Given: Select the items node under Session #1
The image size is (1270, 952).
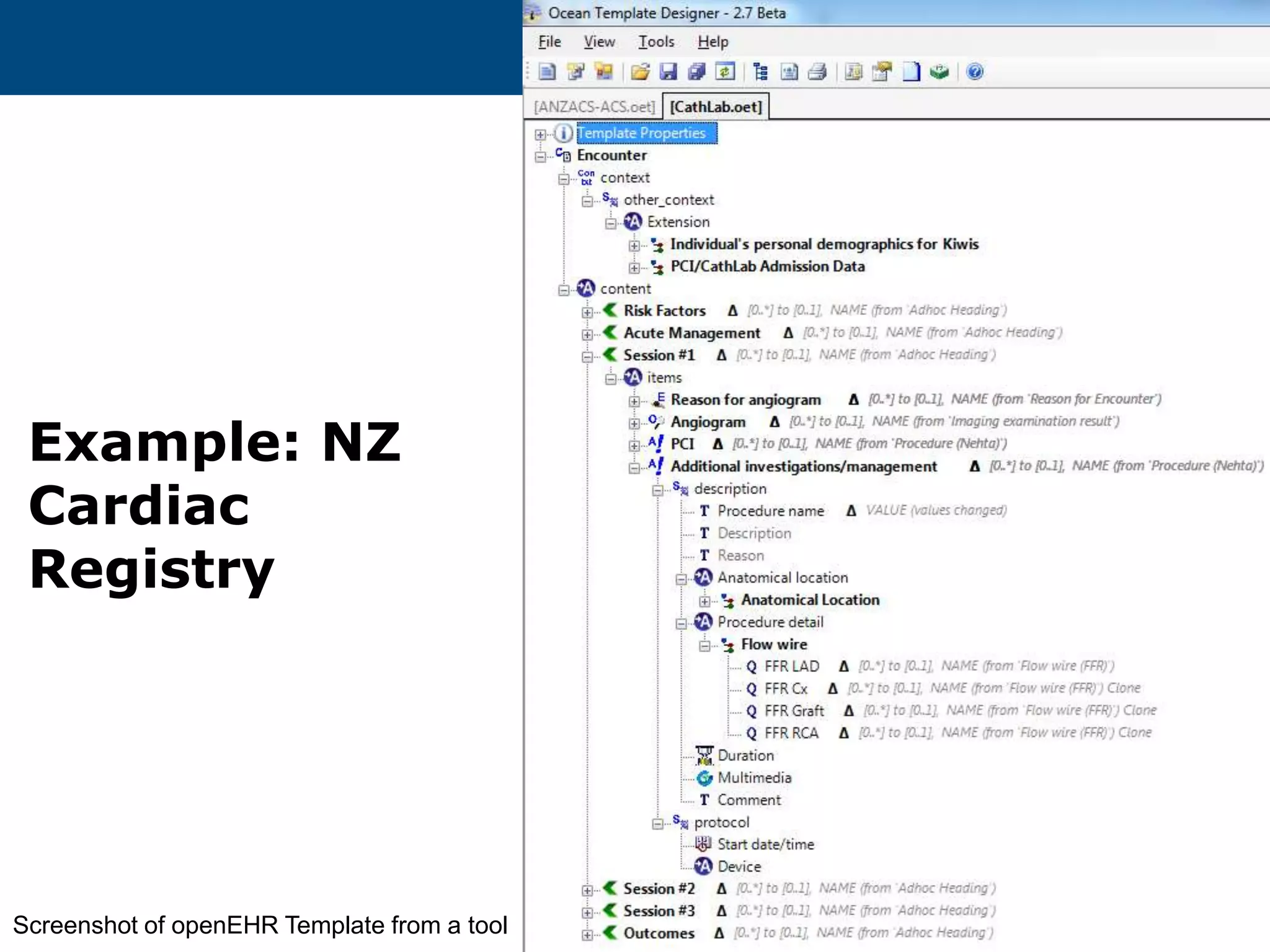Looking at the screenshot, I should click(x=664, y=377).
